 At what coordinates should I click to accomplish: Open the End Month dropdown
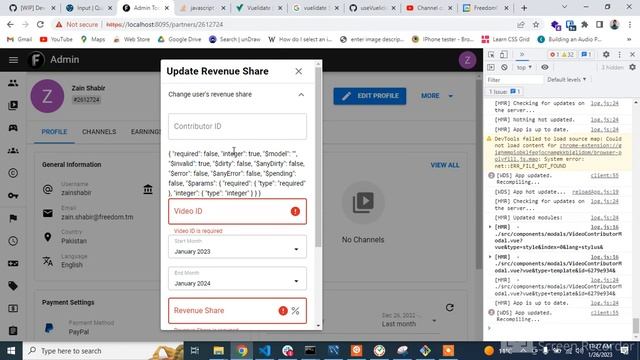[237, 278]
